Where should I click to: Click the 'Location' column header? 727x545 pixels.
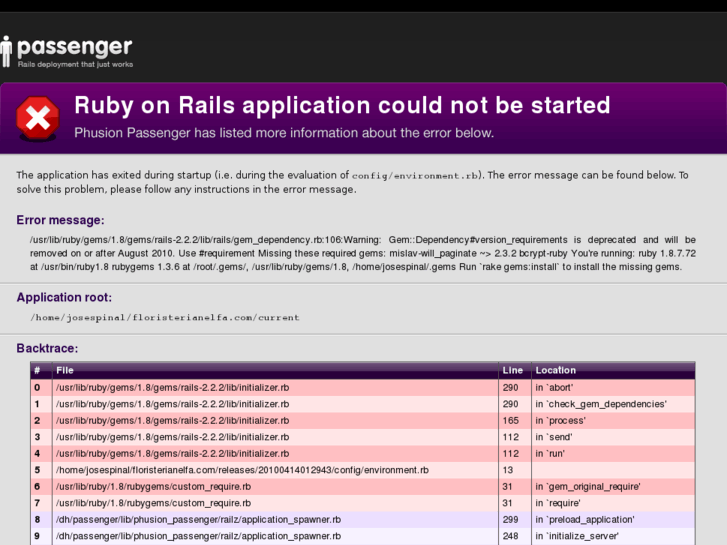(555, 370)
